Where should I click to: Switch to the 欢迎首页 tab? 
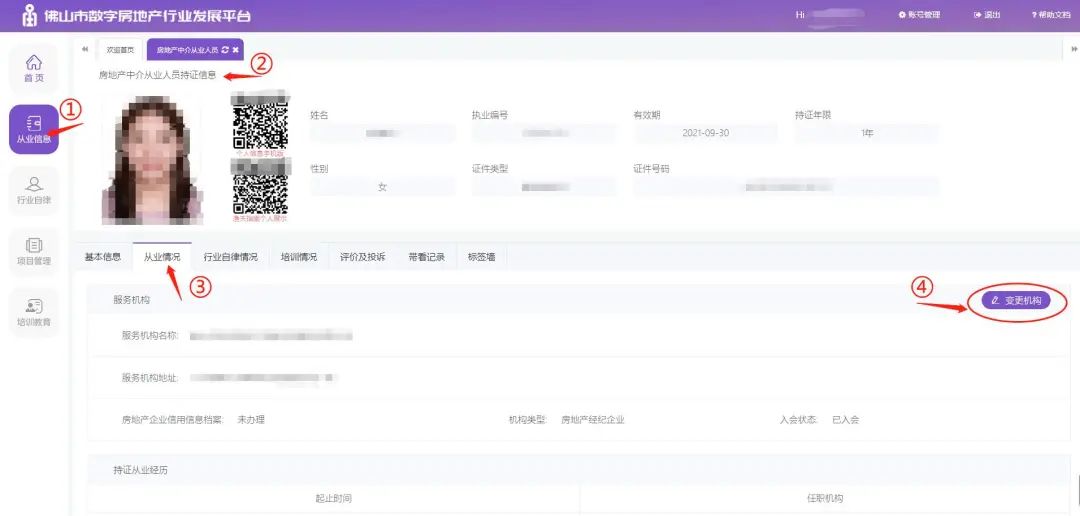pyautogui.click(x=120, y=49)
